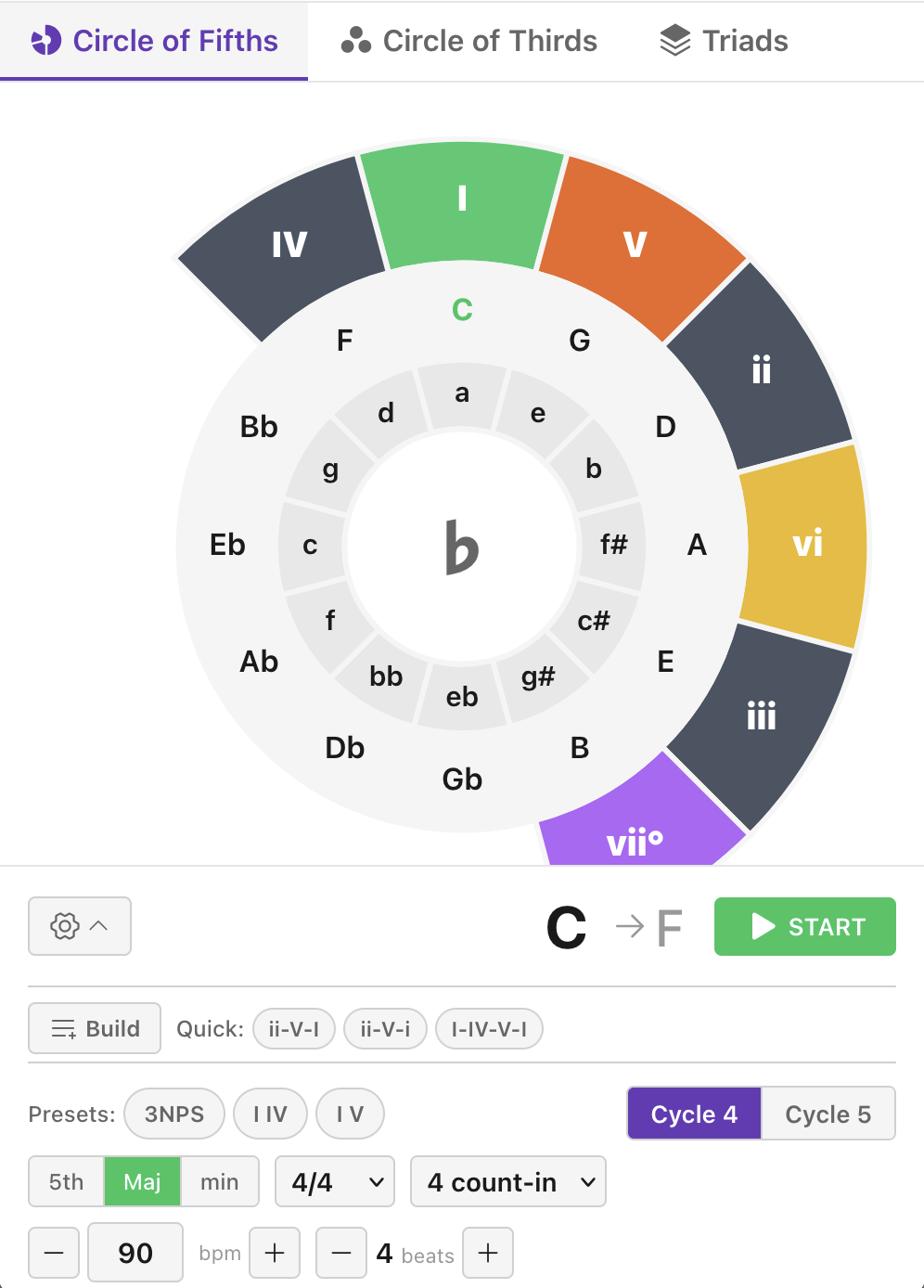This screenshot has width=924, height=1288.
Task: Click the Build progression icon
Action: coord(63,1028)
